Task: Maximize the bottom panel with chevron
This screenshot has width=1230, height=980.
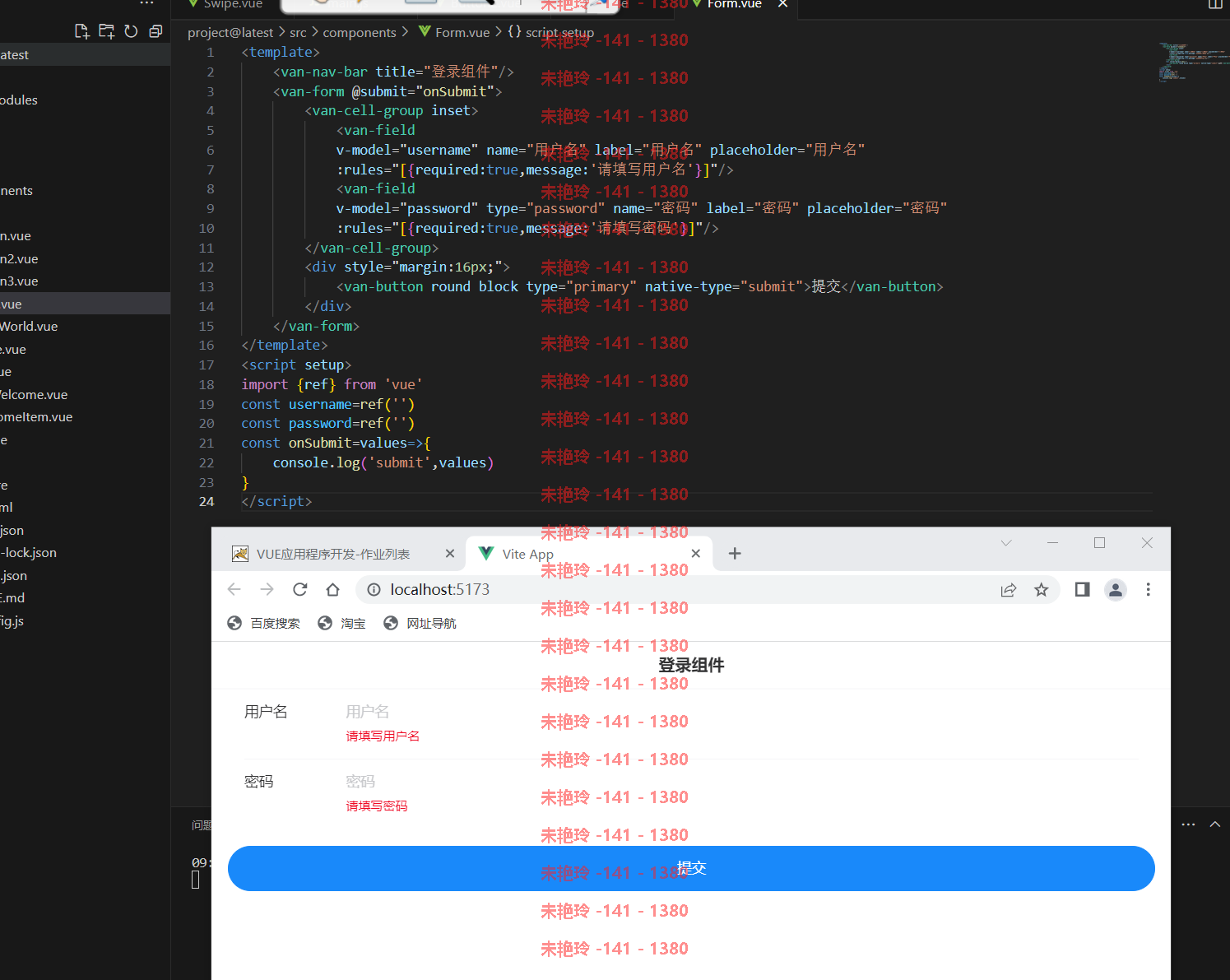Action: click(1215, 824)
